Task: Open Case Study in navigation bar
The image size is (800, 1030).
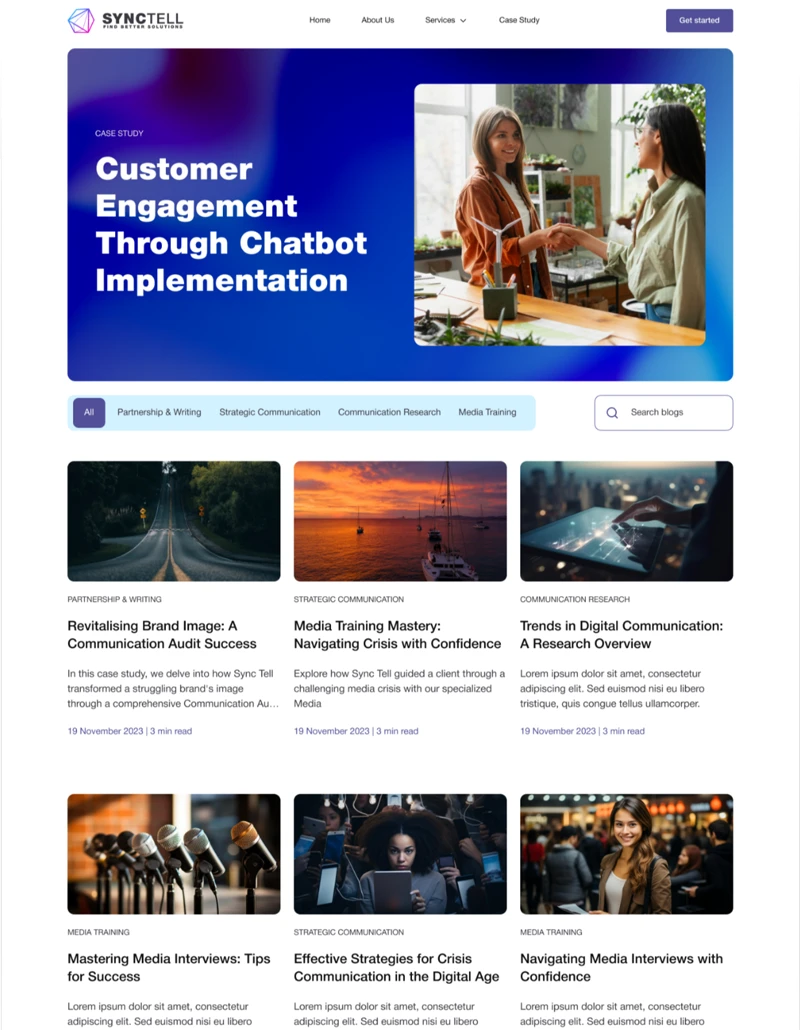Action: click(519, 20)
